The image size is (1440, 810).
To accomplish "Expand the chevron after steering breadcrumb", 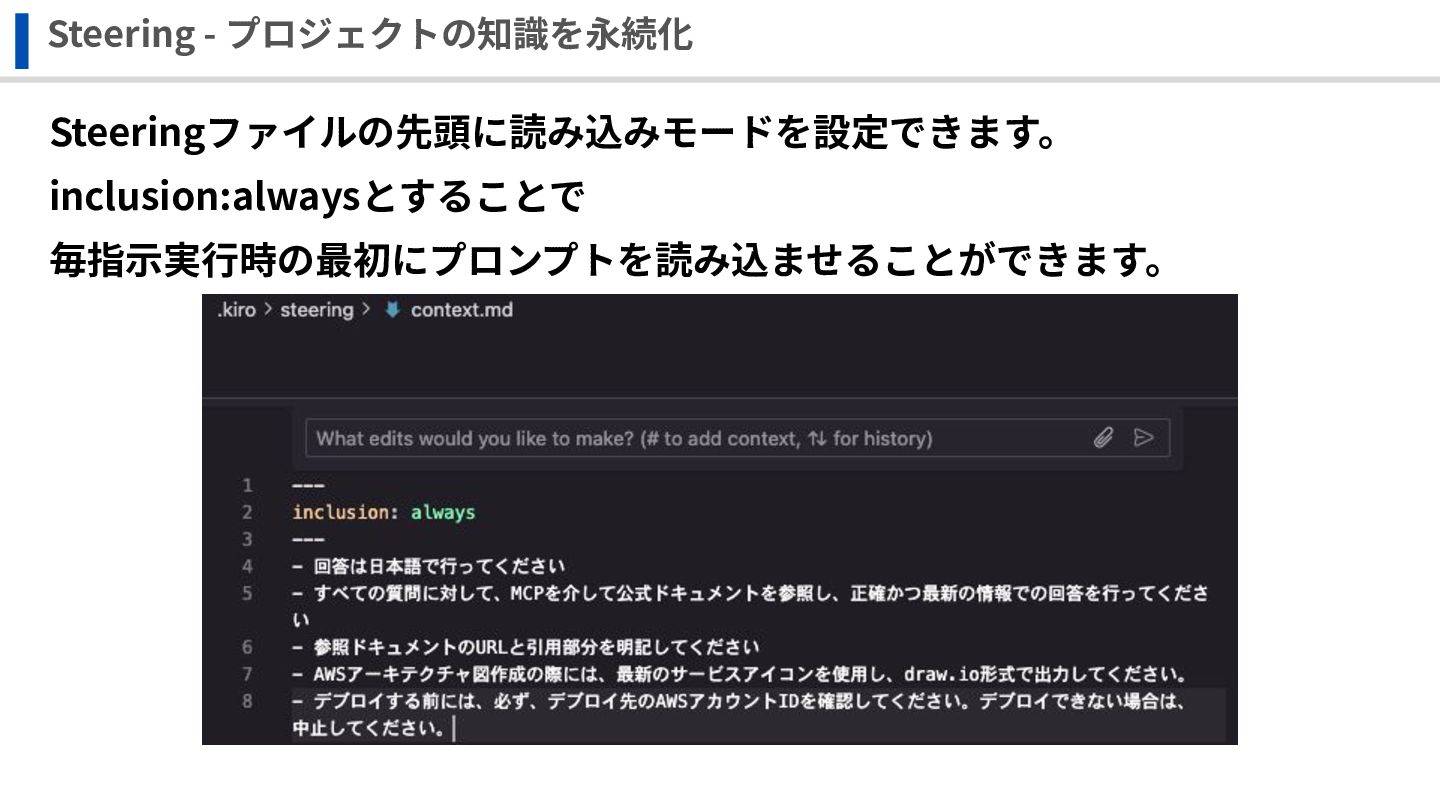I will pyautogui.click(x=366, y=310).
